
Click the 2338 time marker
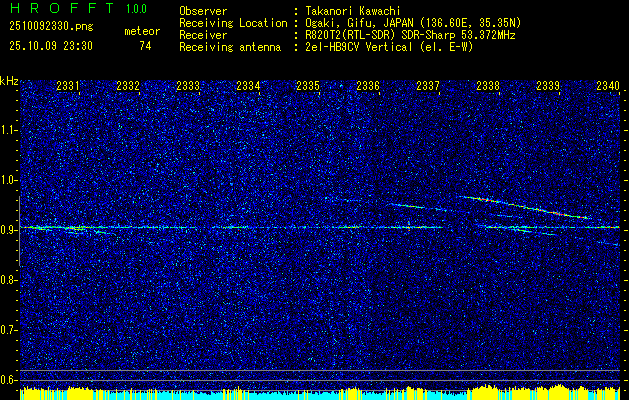[488, 85]
